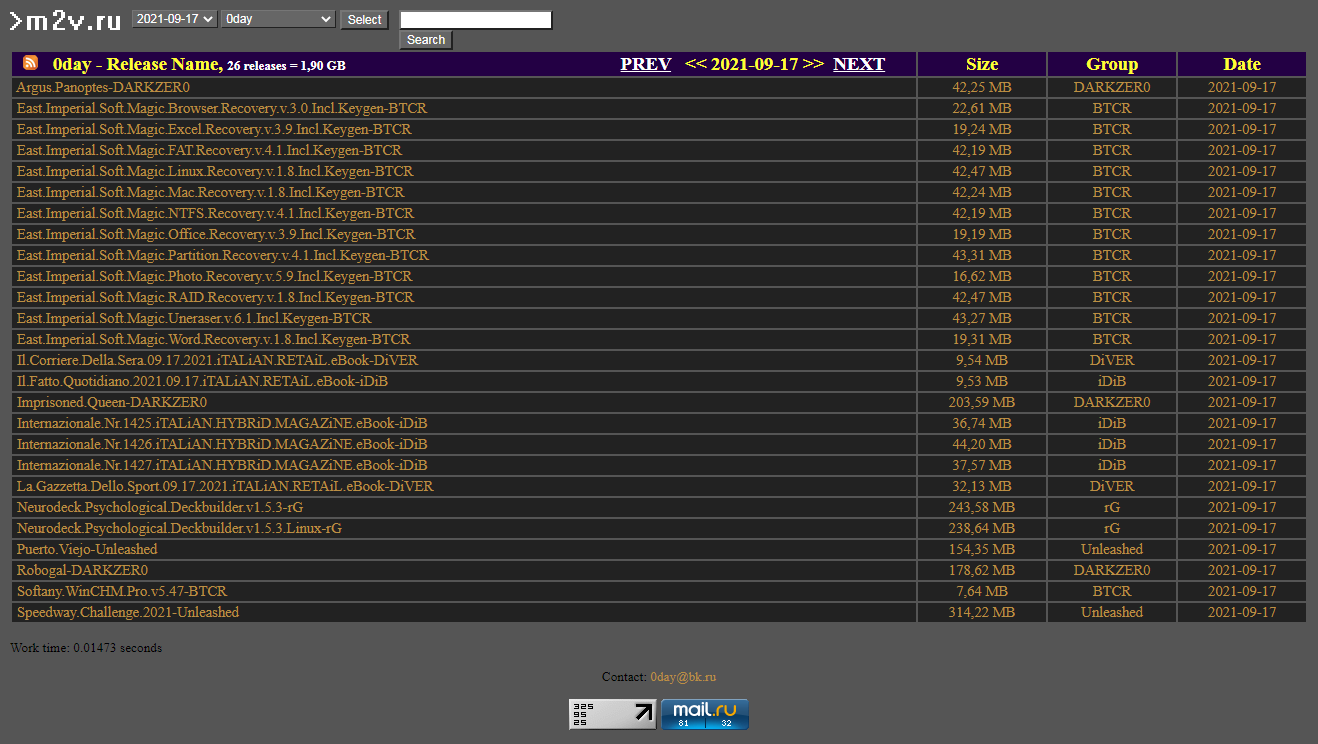Image resolution: width=1318 pixels, height=744 pixels.
Task: Click the DiVER group in Il.Corriere.Della.Sera row
Action: pyautogui.click(x=1112, y=360)
